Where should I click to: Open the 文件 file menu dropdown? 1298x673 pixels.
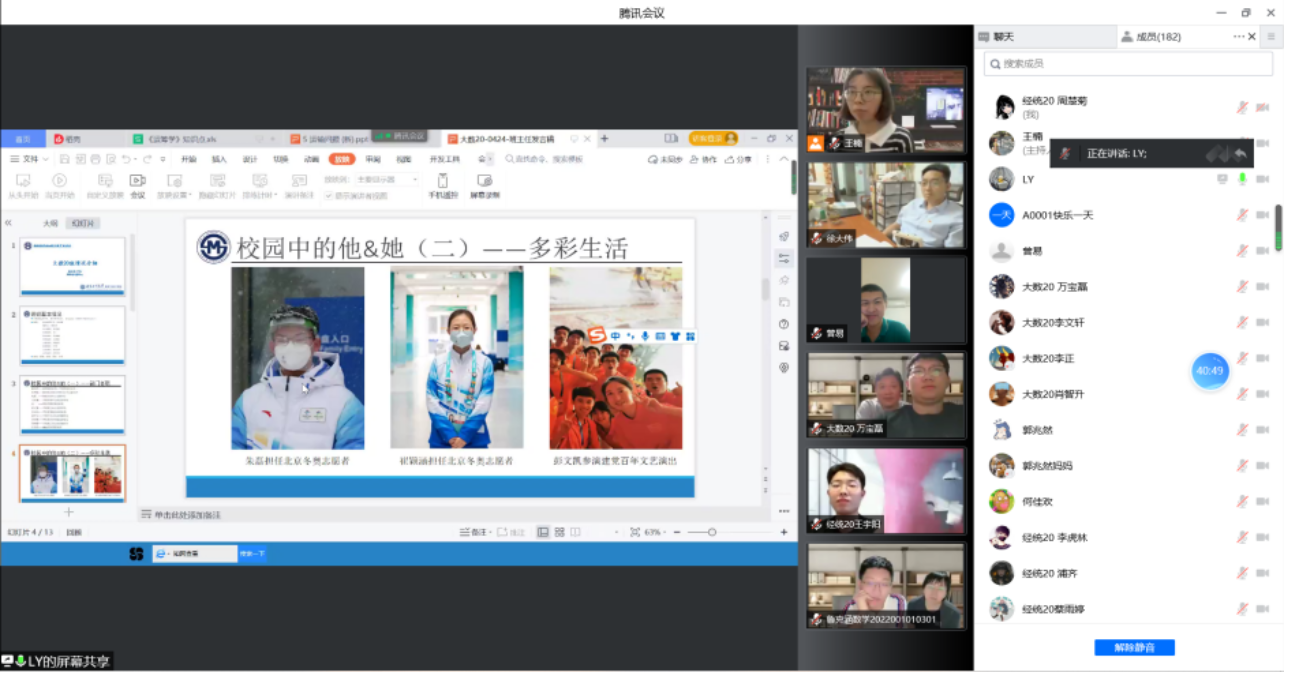click(30, 159)
